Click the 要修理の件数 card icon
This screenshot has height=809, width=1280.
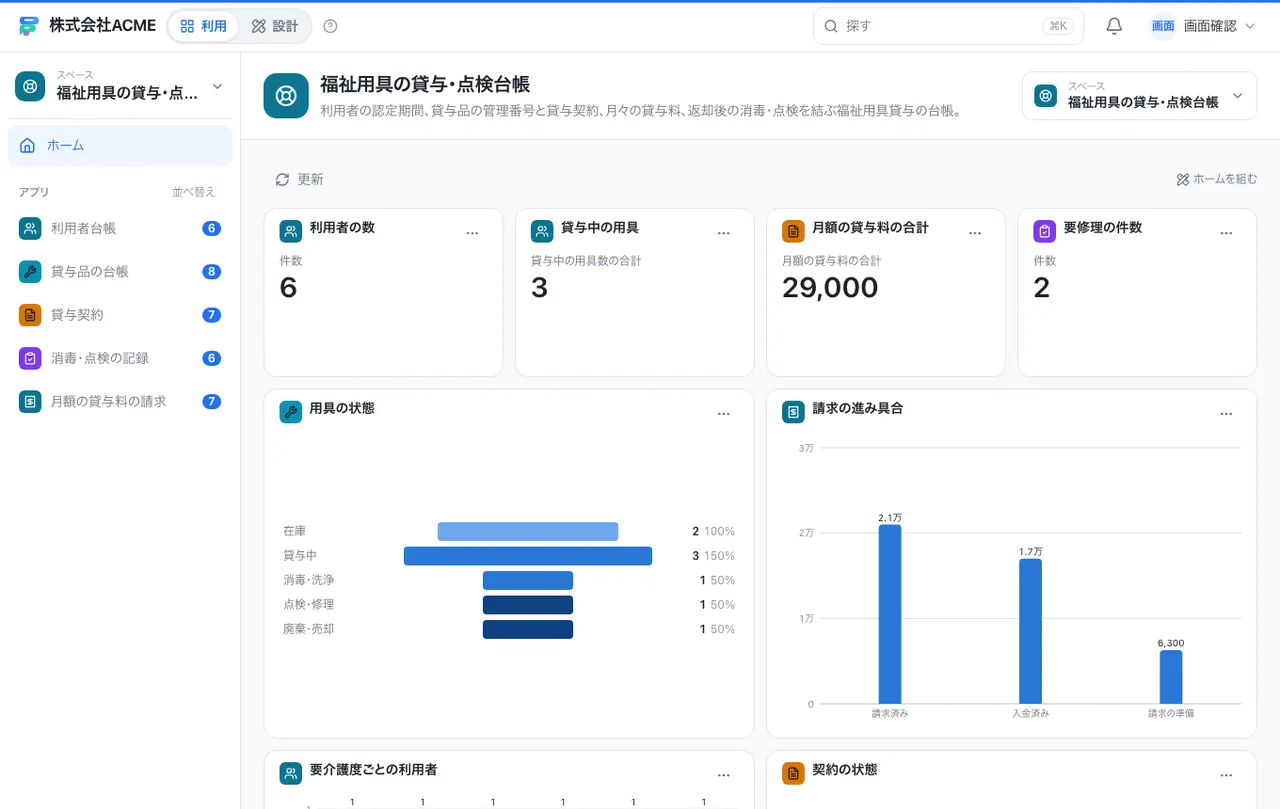[x=1044, y=232]
